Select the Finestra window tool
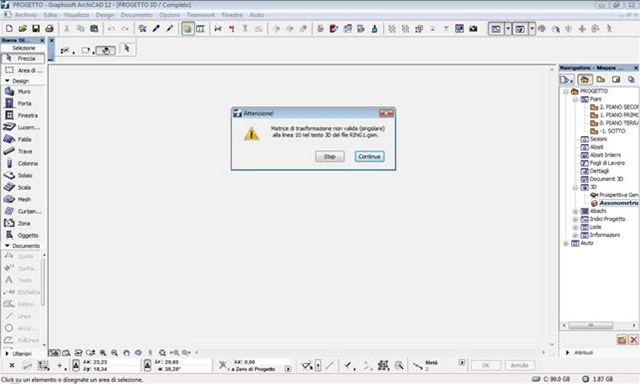640x384 pixels. pos(23,115)
